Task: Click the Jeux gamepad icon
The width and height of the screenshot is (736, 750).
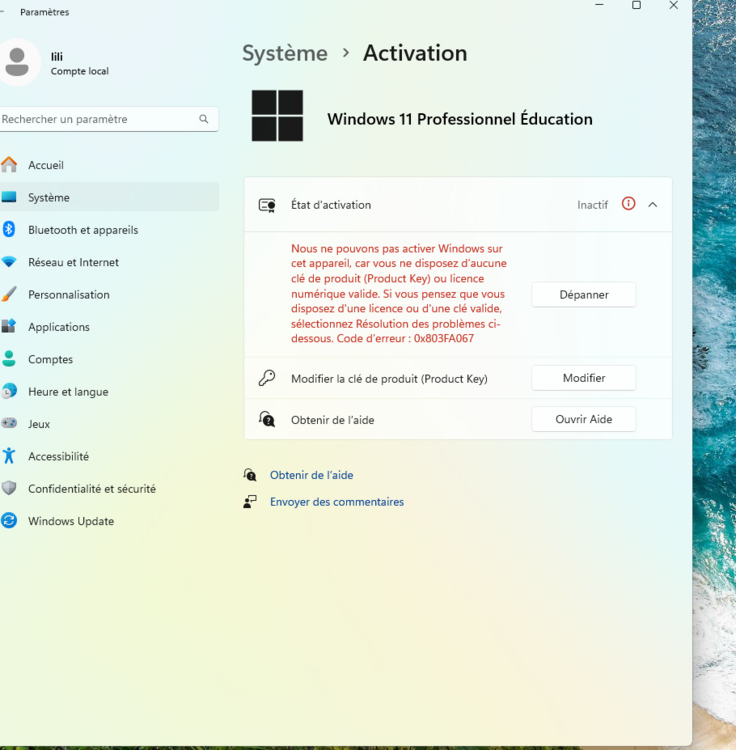Action: click(x=9, y=424)
